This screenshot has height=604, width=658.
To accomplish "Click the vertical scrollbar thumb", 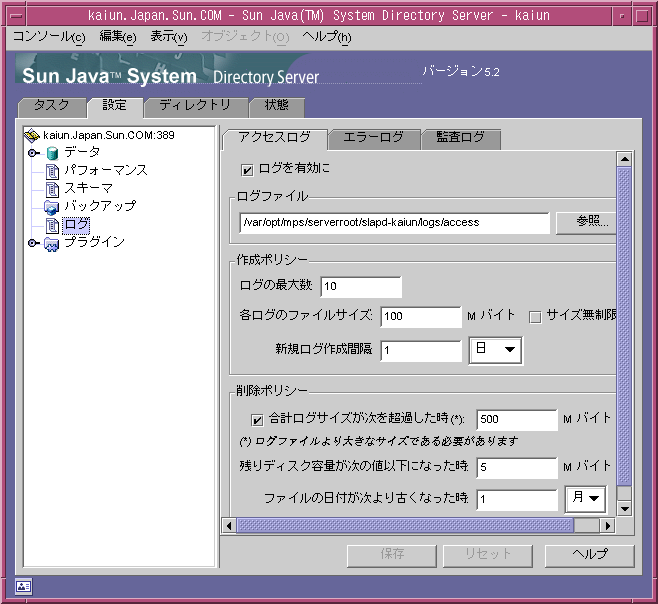I will point(624,326).
